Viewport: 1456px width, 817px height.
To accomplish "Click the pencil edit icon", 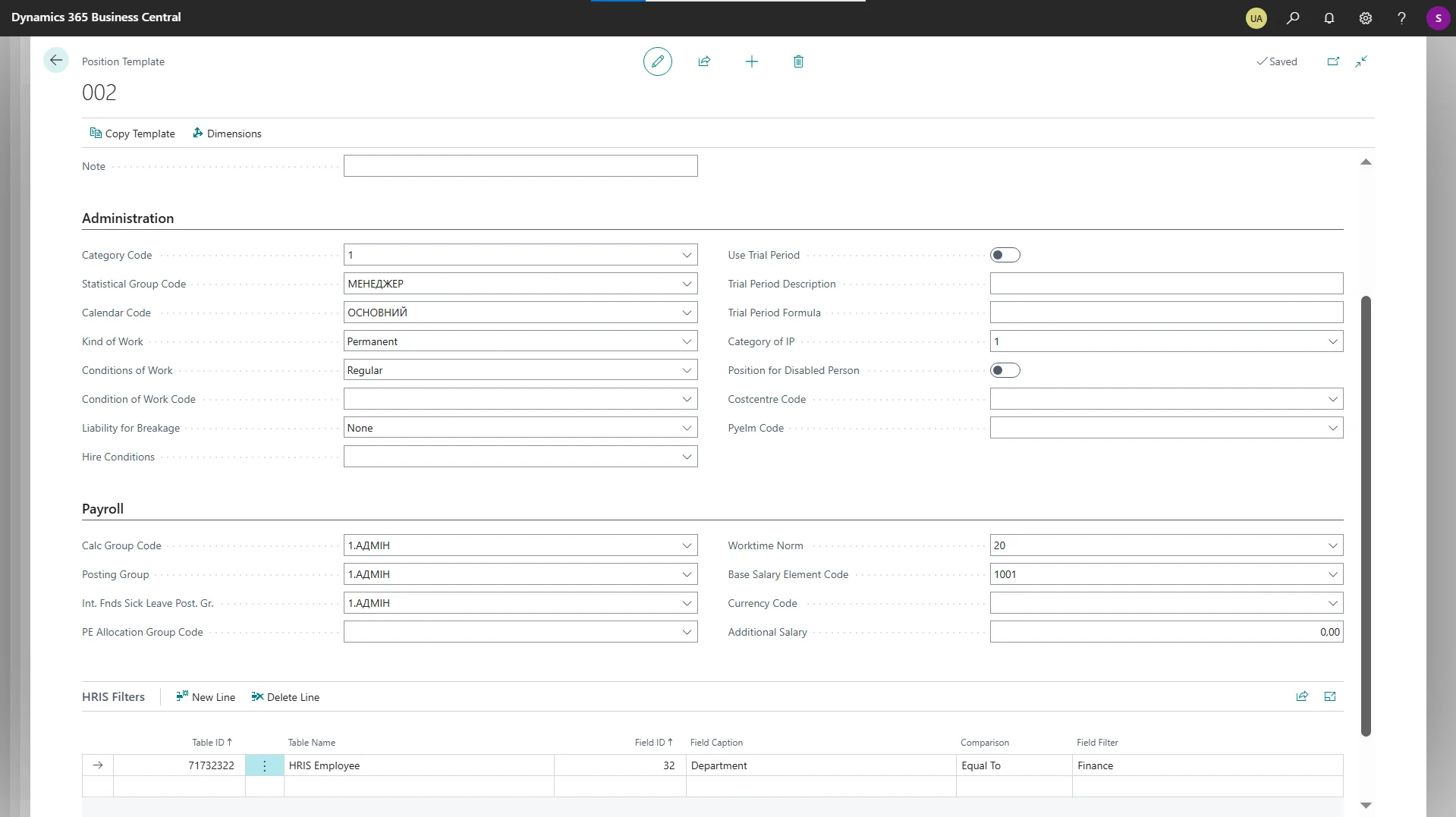I will pyautogui.click(x=657, y=61).
